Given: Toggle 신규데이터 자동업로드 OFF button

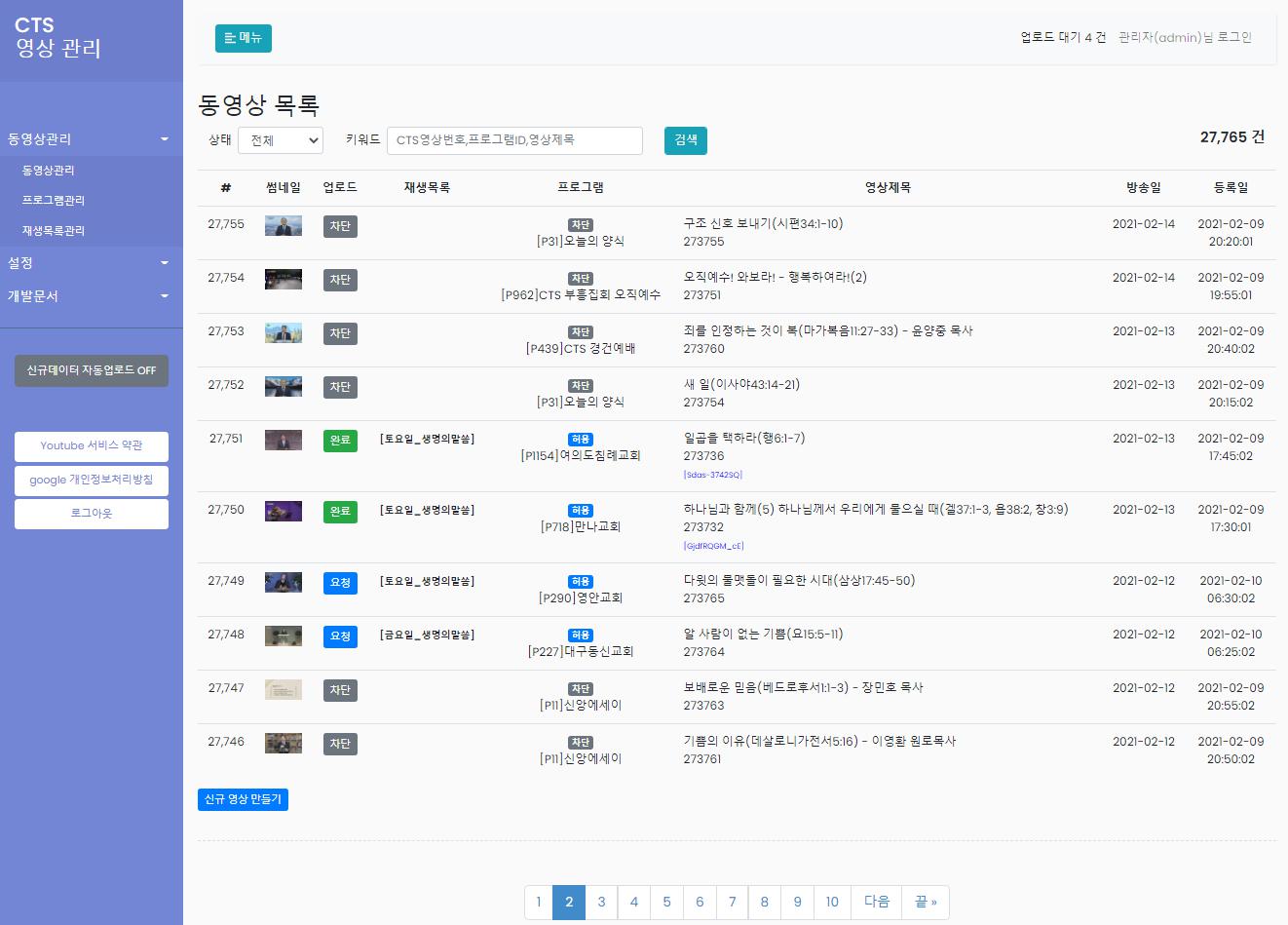Looking at the screenshot, I should pos(92,370).
